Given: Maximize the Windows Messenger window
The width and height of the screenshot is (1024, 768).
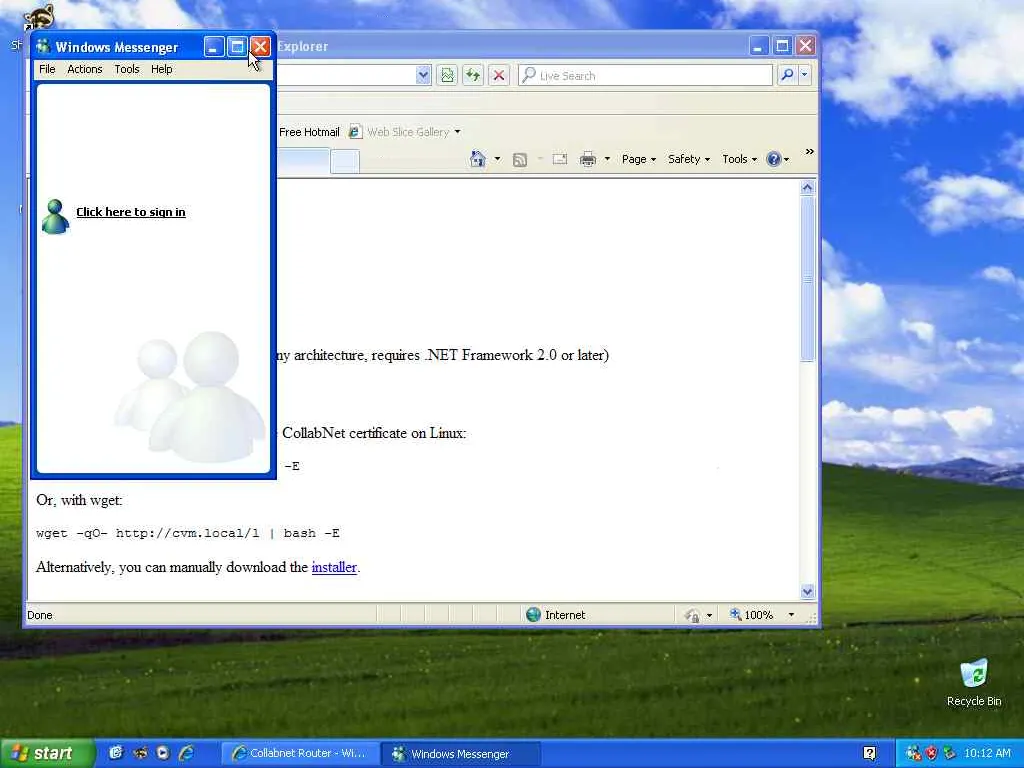Looking at the screenshot, I should click(237, 46).
